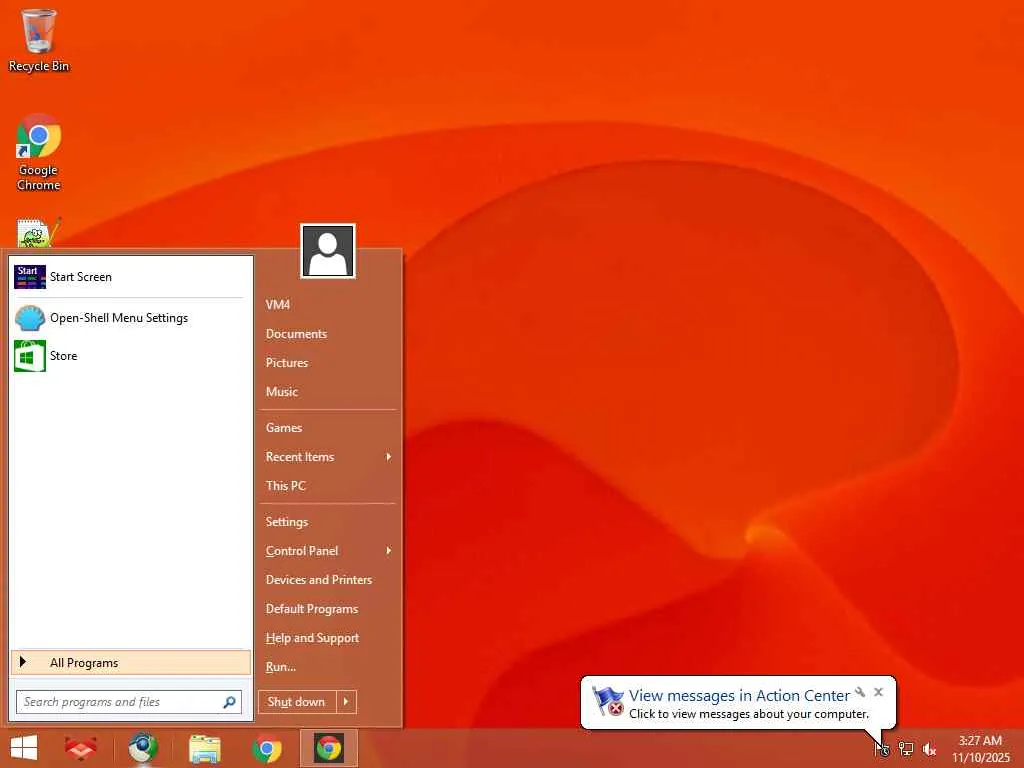Open the Shut down options arrow
This screenshot has height=768, width=1024.
click(x=346, y=702)
